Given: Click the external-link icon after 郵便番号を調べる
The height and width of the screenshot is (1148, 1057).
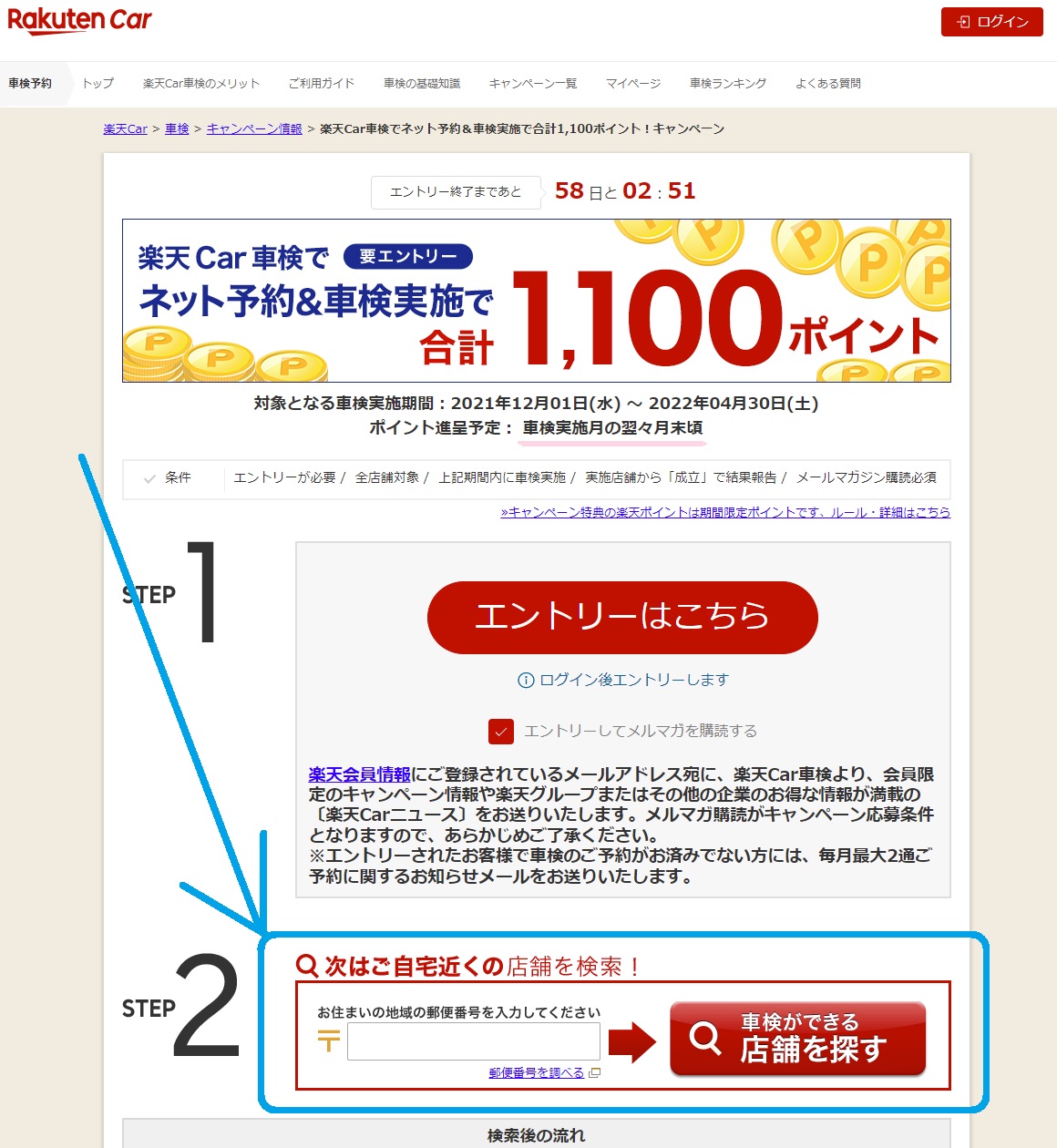Looking at the screenshot, I should (595, 1073).
